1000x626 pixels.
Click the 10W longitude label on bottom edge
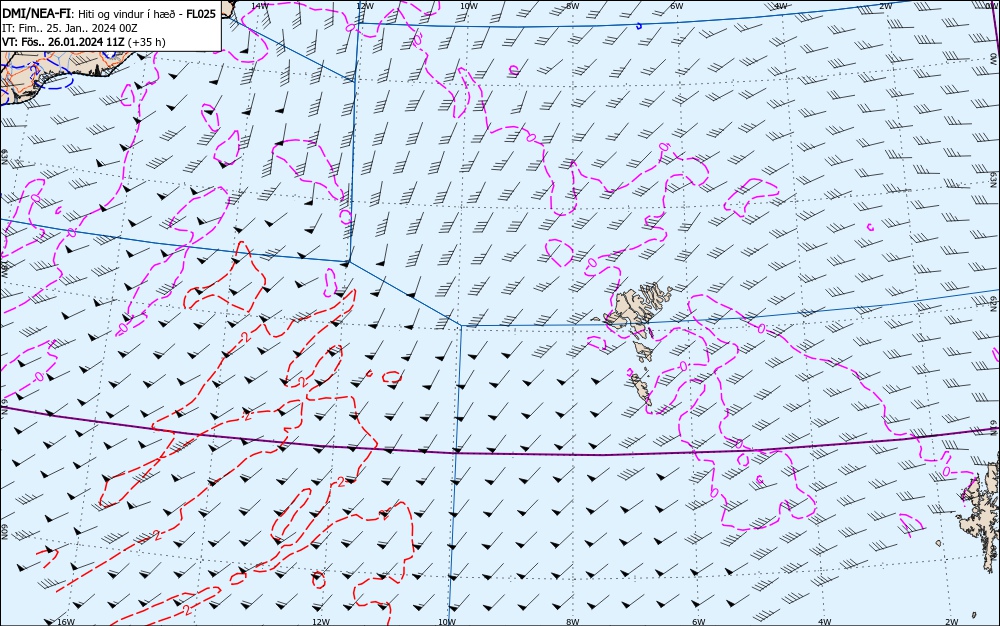[447, 622]
